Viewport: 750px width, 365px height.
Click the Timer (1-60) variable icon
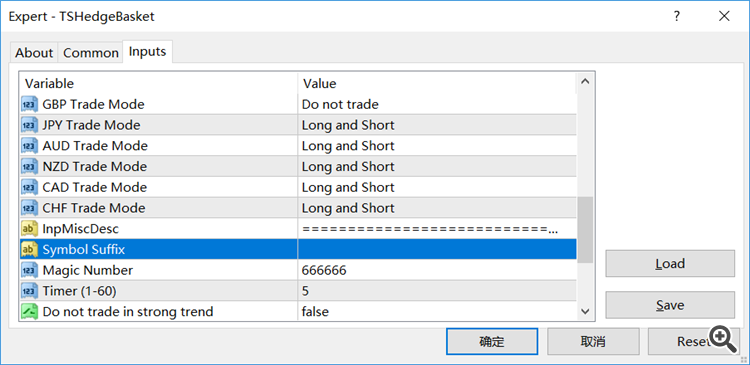click(x=30, y=291)
